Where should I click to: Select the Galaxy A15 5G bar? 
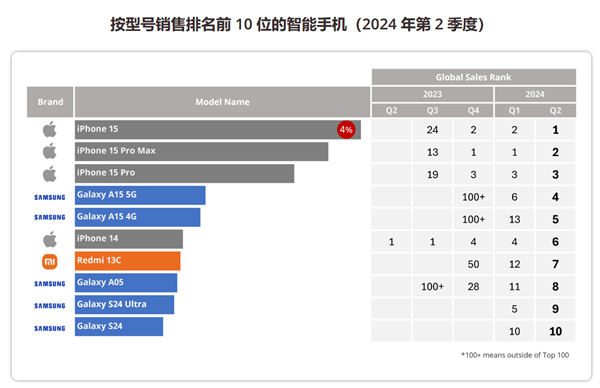point(140,195)
